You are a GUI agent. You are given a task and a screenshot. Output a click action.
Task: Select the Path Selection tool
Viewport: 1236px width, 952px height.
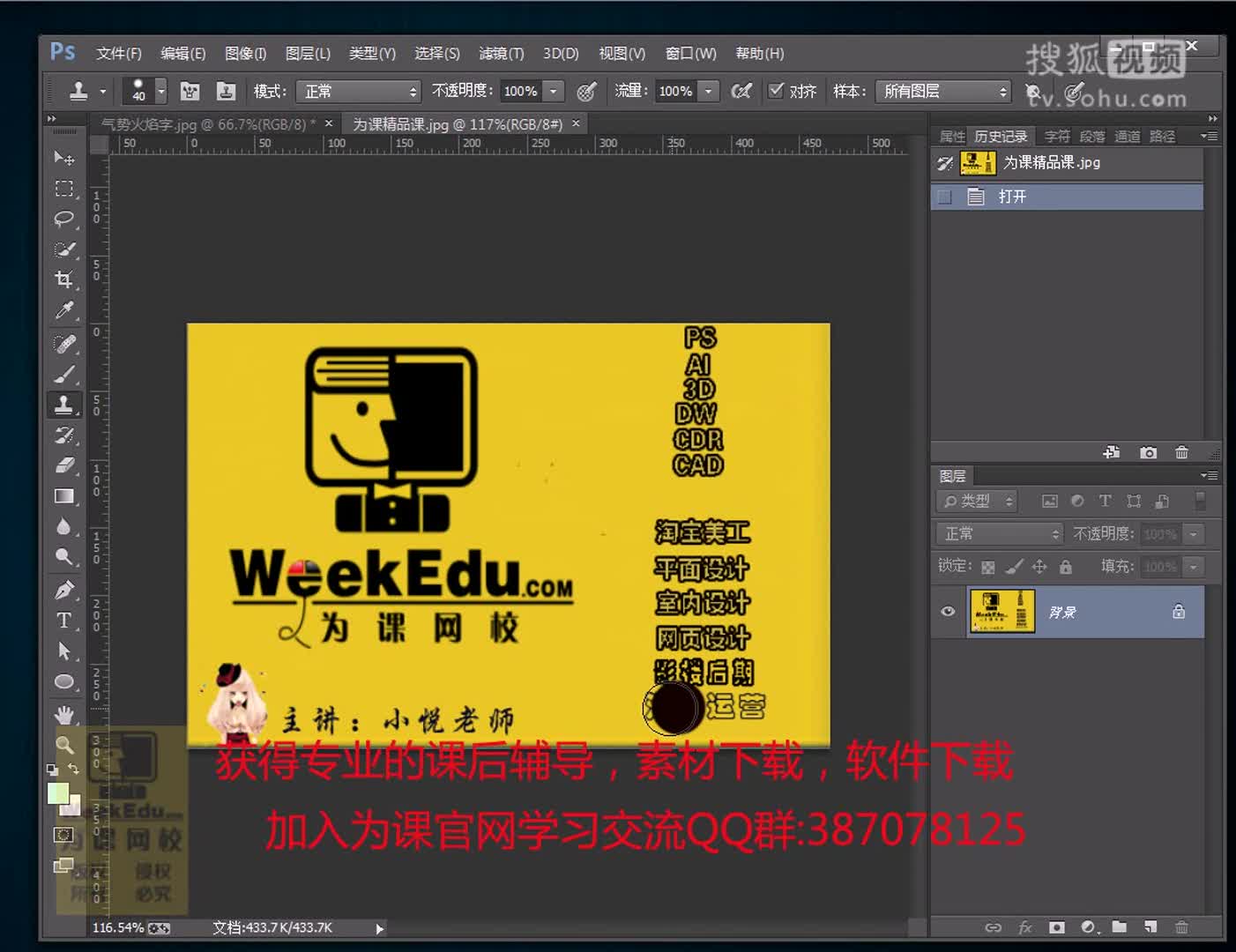click(63, 651)
